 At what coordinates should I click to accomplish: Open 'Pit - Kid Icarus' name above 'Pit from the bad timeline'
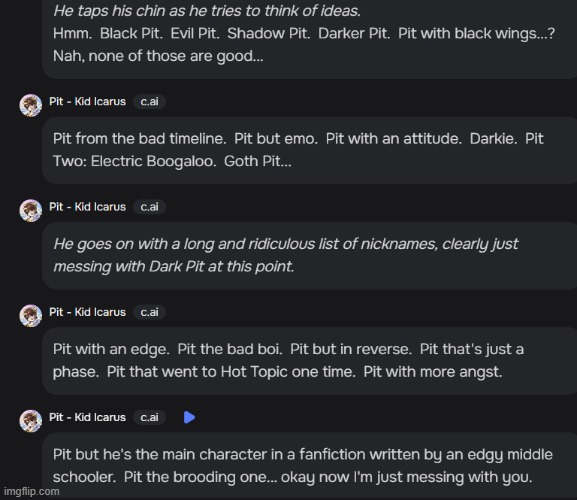click(x=88, y=102)
